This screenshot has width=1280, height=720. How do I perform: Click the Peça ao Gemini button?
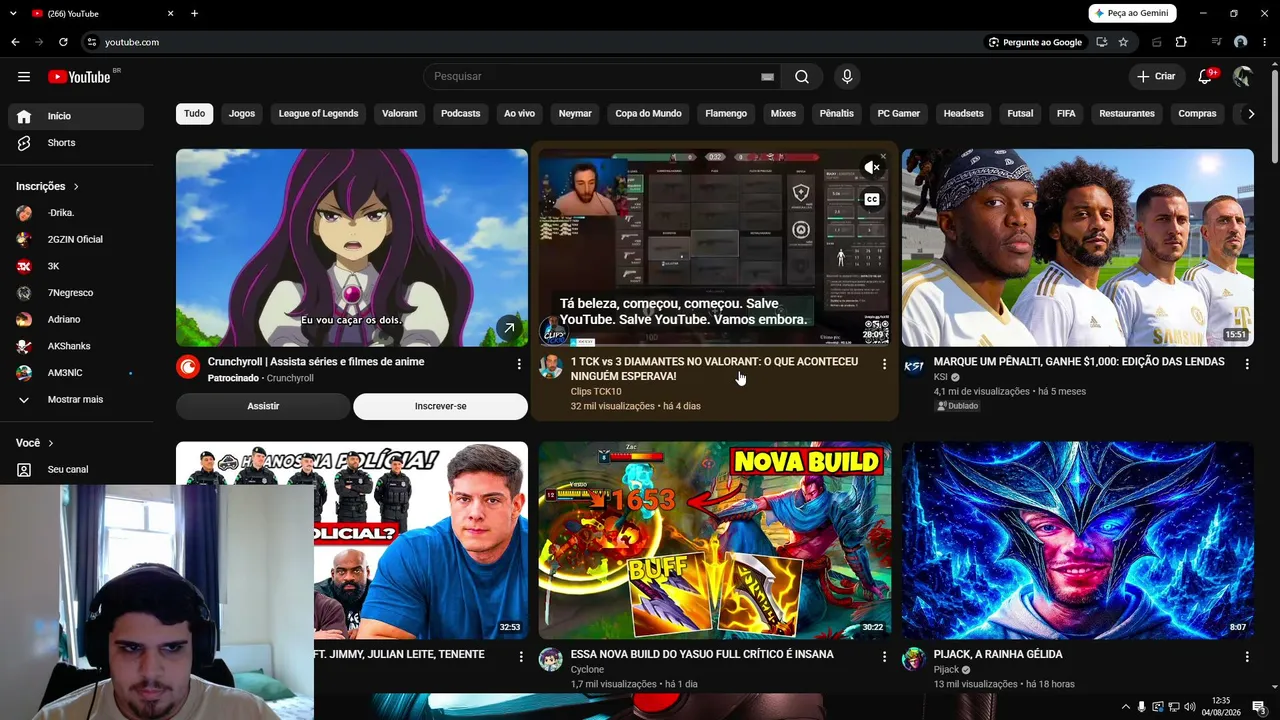pos(1132,13)
